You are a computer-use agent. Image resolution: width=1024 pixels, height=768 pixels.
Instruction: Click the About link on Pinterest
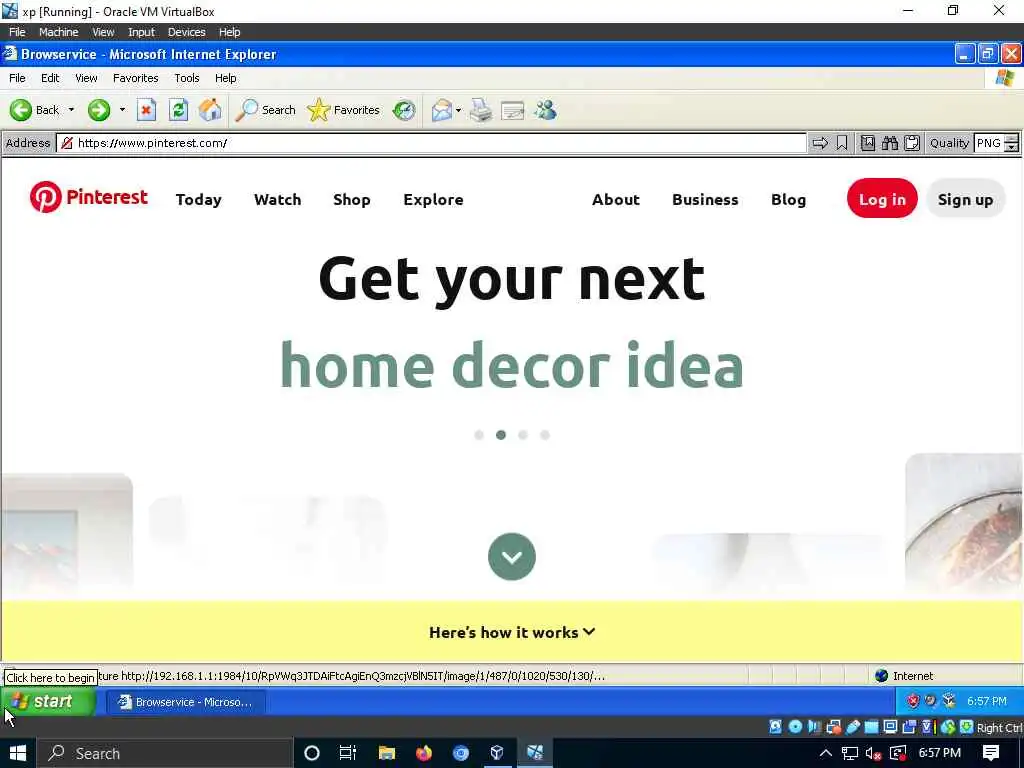coord(616,200)
